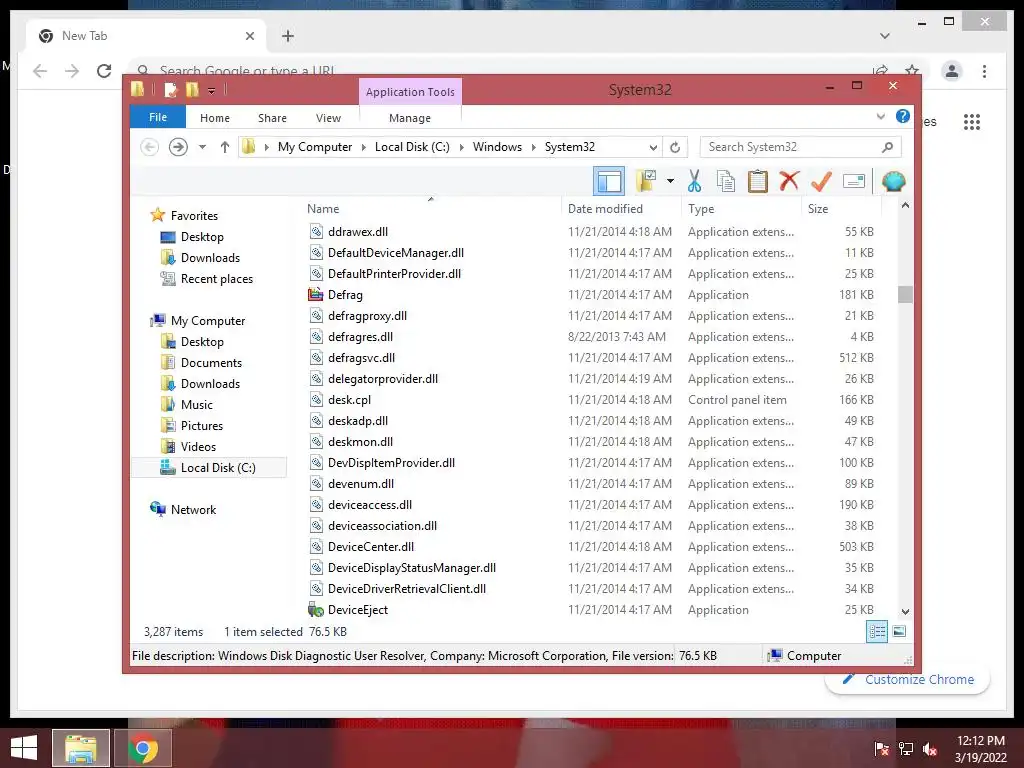Select the DeviceEject application file
The image size is (1024, 768).
coord(358,610)
